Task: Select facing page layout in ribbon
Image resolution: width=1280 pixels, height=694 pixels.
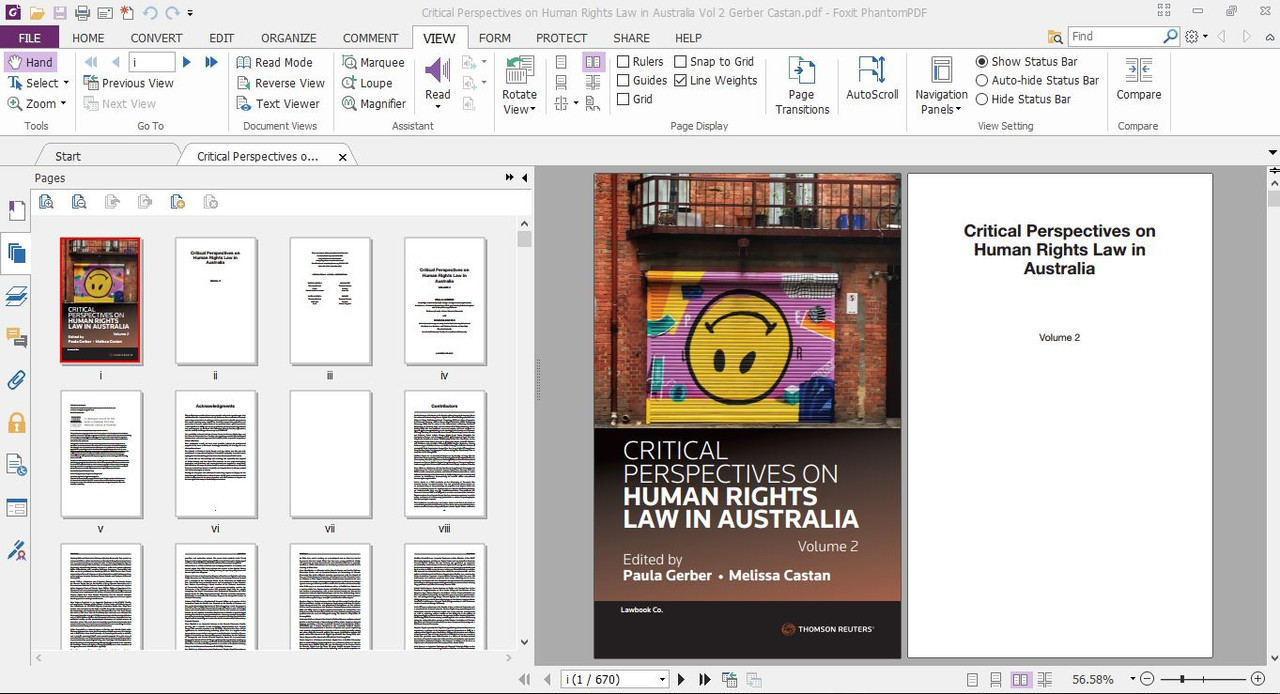Action: 593,62
